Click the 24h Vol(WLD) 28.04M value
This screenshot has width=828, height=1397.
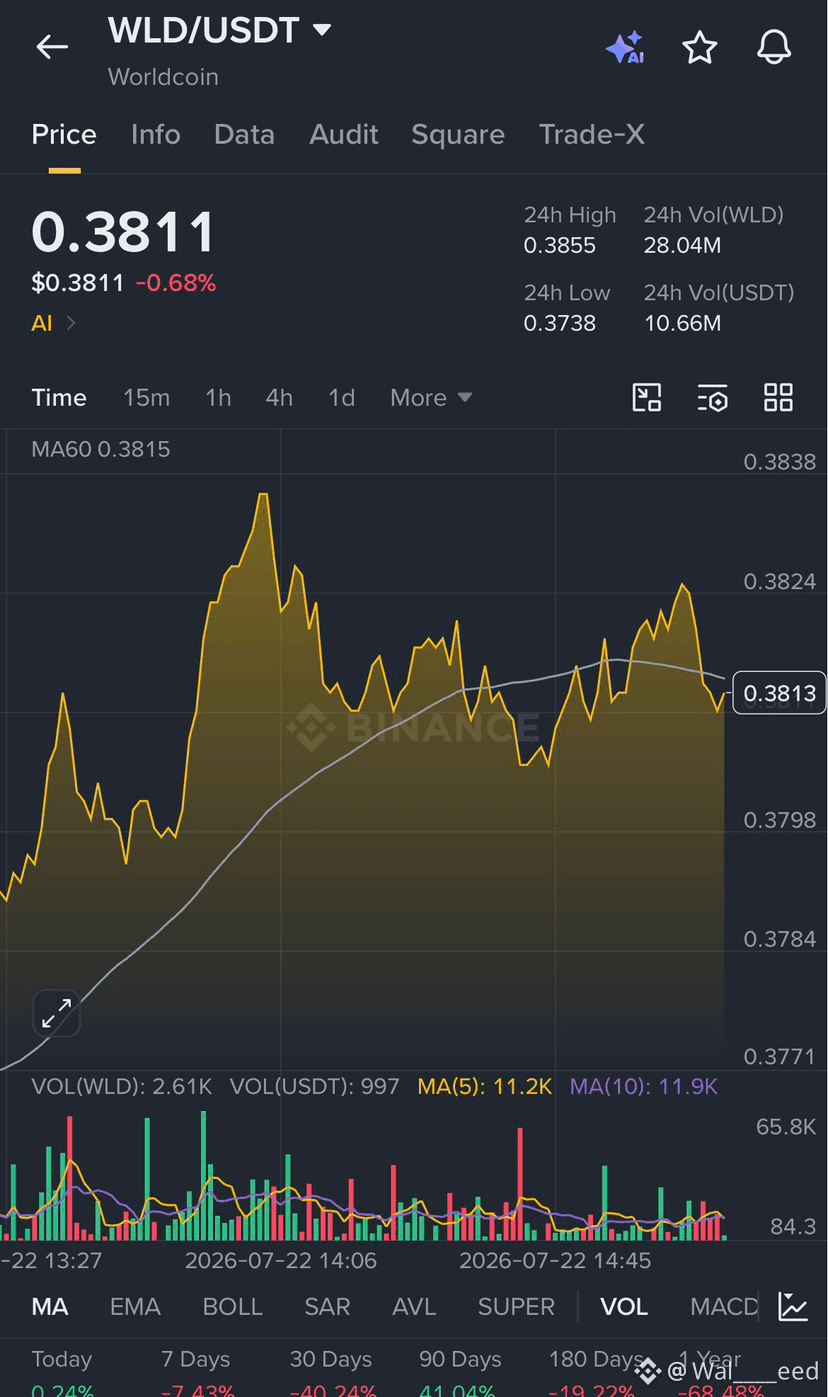coord(682,245)
